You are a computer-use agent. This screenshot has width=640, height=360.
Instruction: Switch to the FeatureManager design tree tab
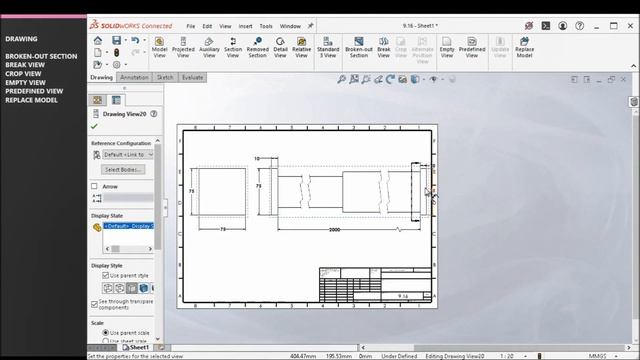97,100
